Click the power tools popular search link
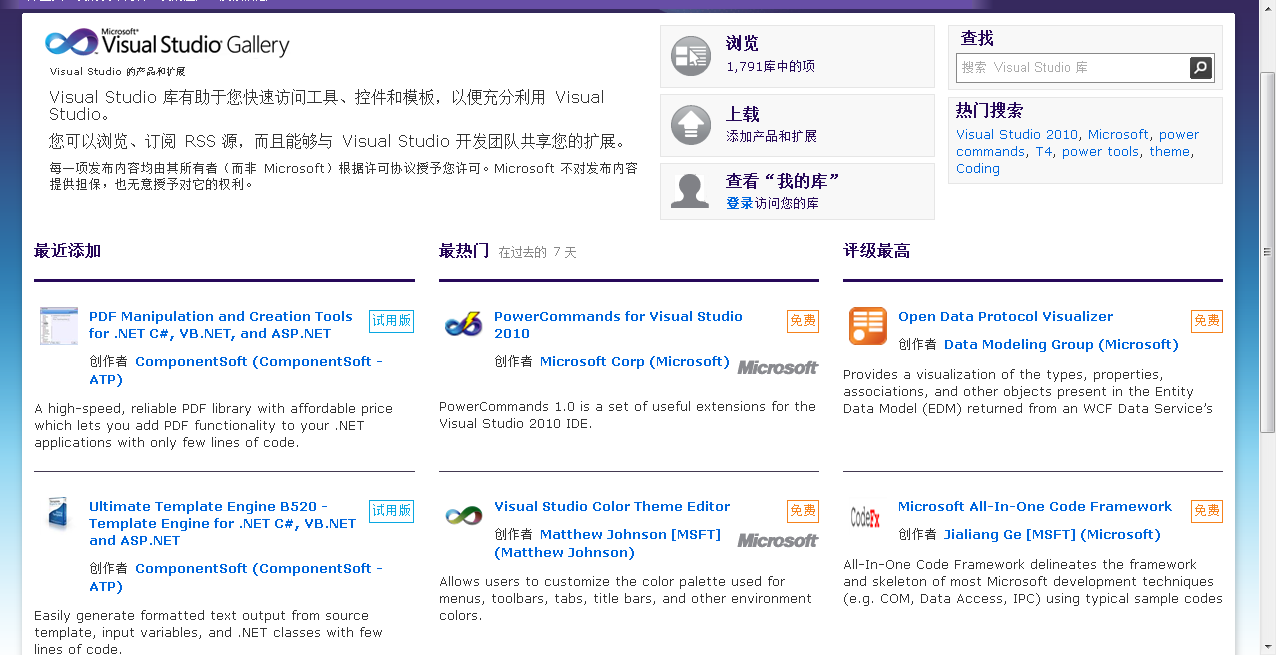This screenshot has width=1276, height=655. point(1100,151)
